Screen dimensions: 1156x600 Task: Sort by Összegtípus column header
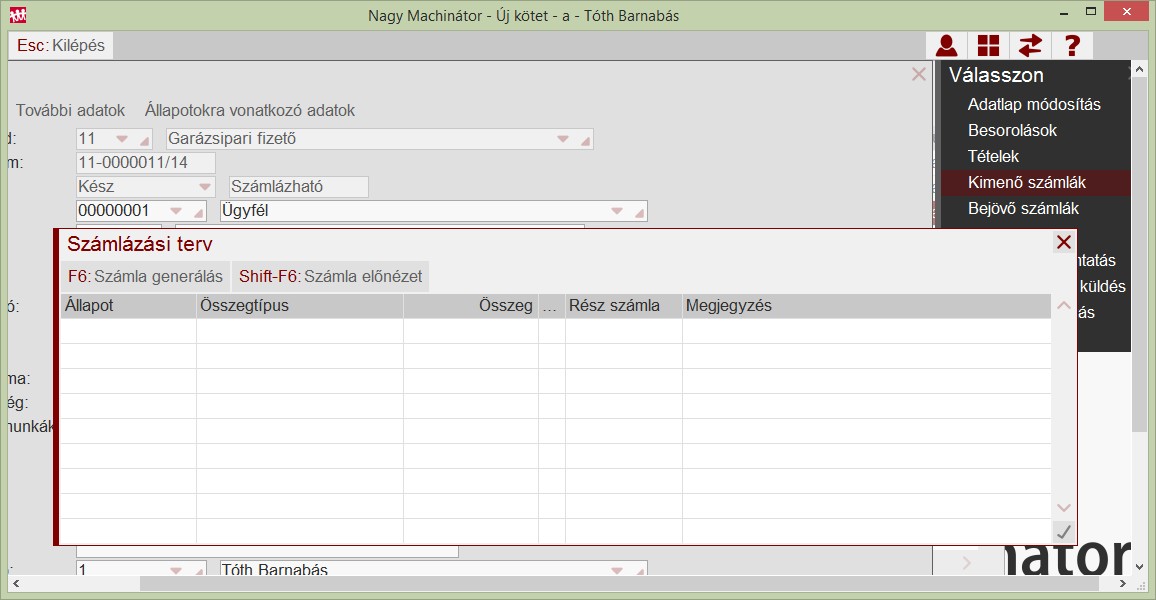pyautogui.click(x=300, y=306)
